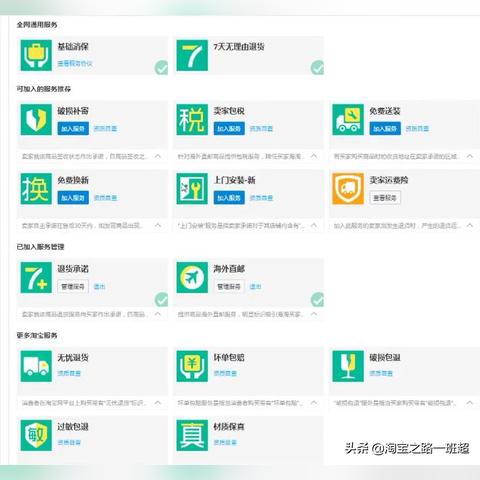The height and width of the screenshot is (480, 480).
Task: Click 管理服务 button for 海外直邮
Action: (x=229, y=286)
